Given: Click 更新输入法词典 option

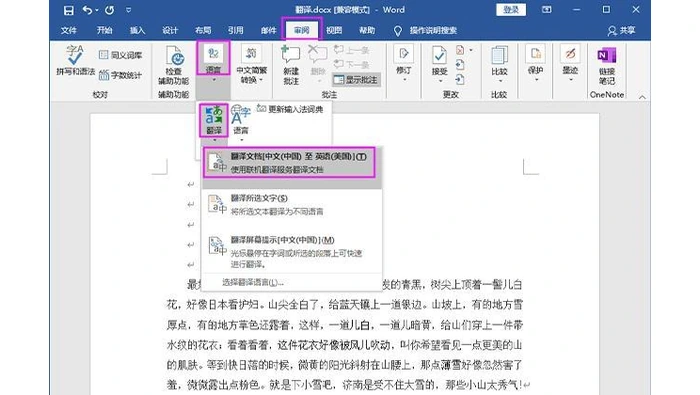Looking at the screenshot, I should click(290, 109).
